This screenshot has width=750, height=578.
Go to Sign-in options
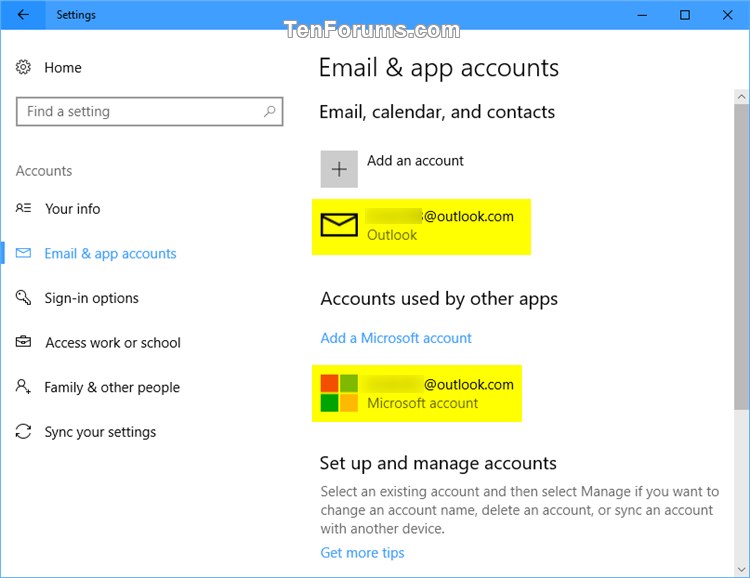coord(91,298)
